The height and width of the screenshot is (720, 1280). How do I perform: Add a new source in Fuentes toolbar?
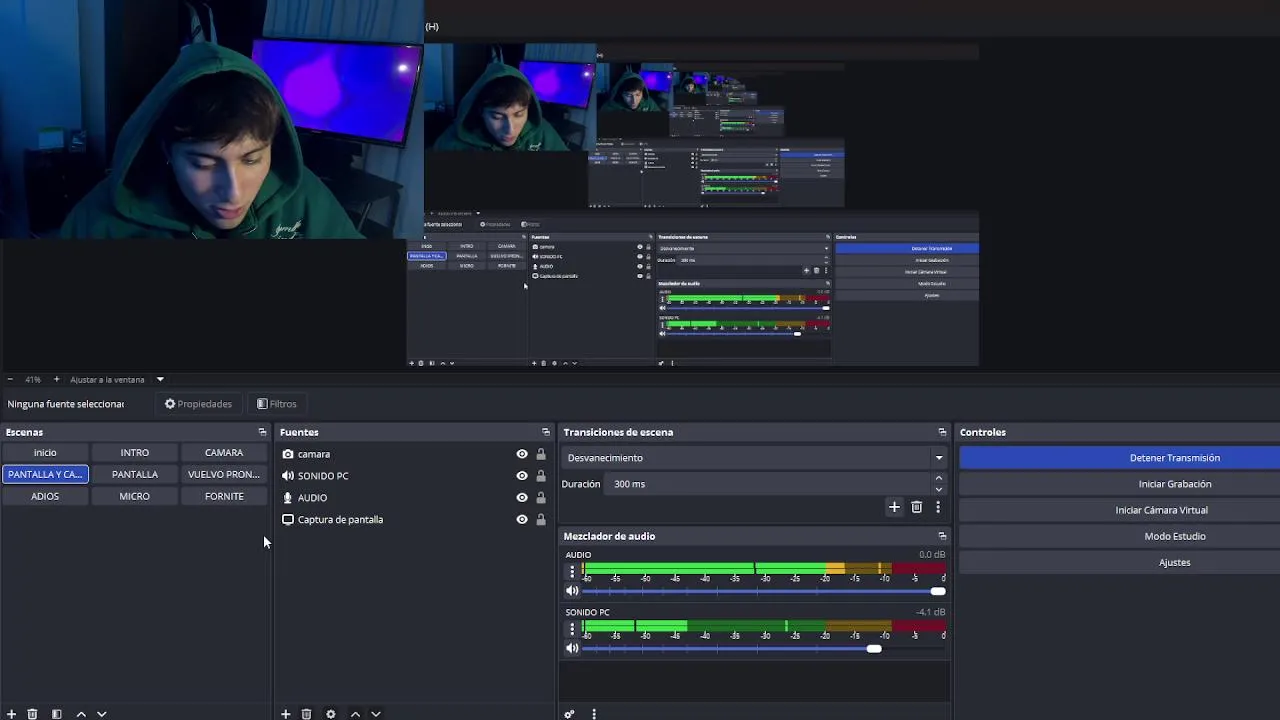point(285,714)
